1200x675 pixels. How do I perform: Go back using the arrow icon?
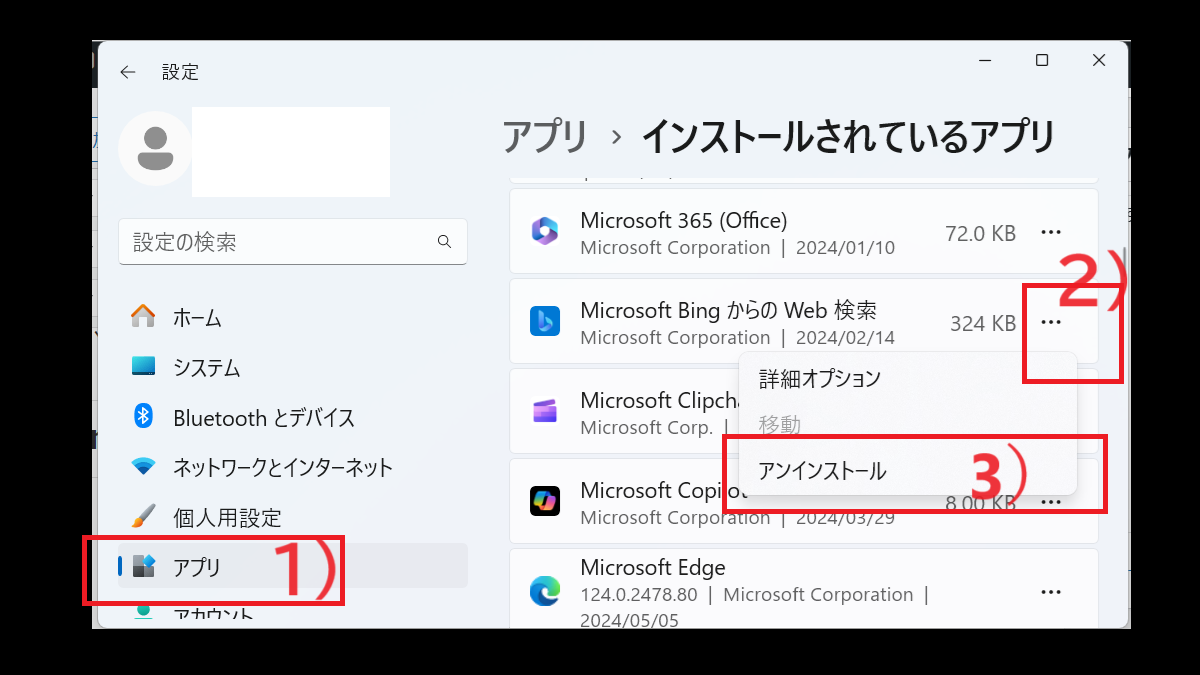click(x=127, y=72)
